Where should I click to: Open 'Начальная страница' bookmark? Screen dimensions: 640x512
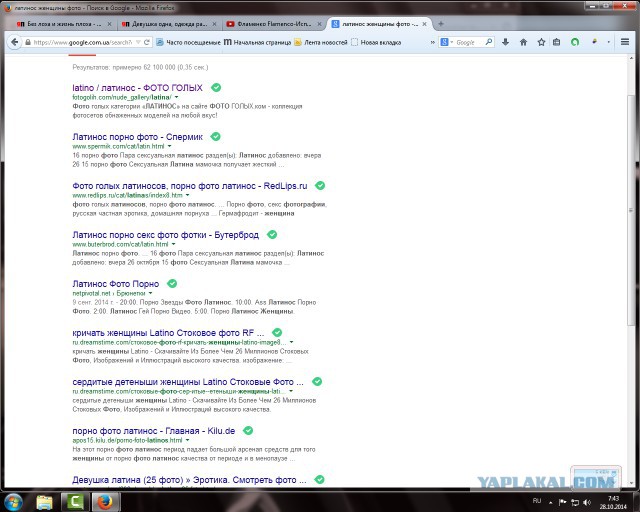pyautogui.click(x=258, y=42)
